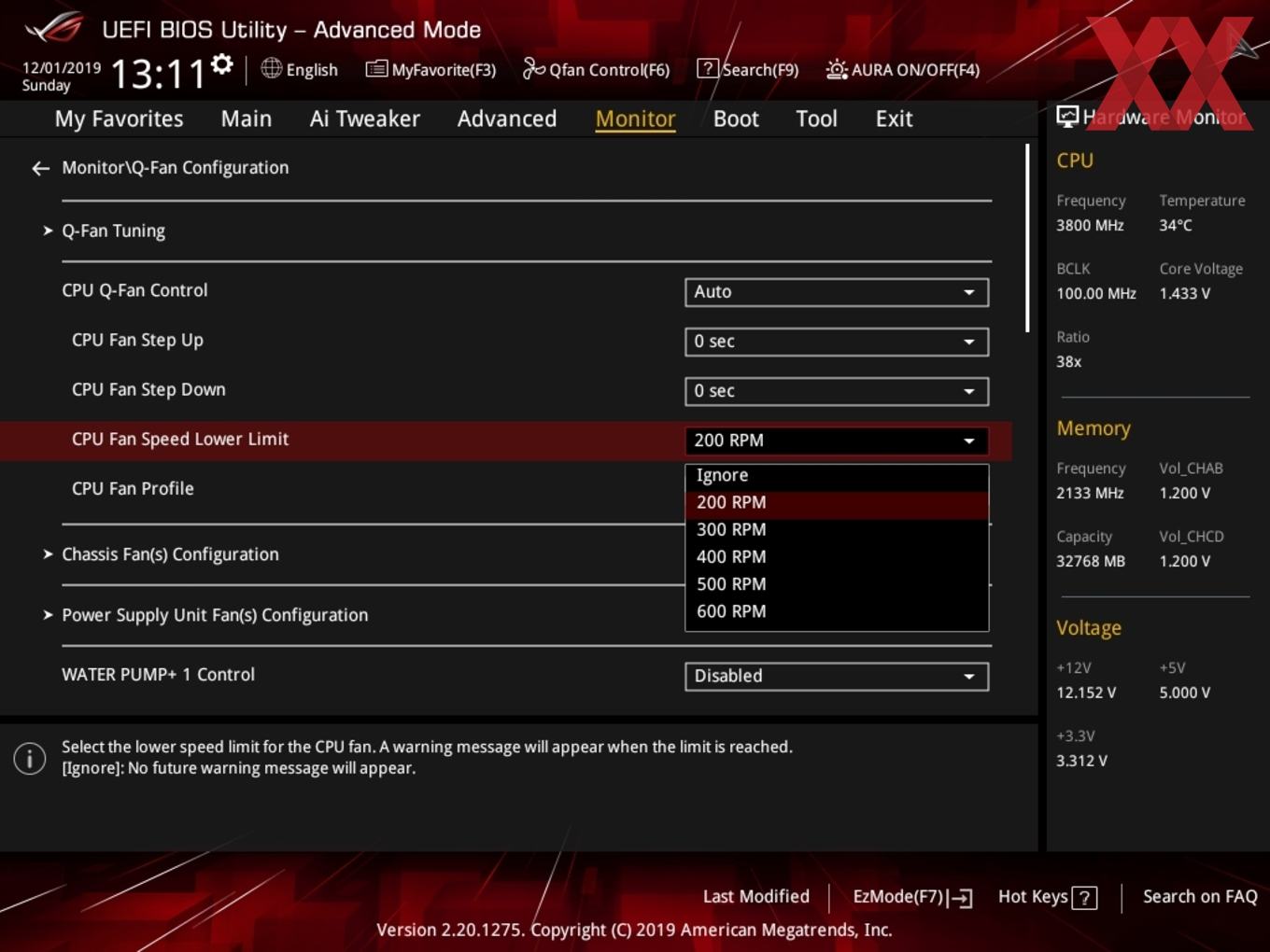Click memory capacity 32768 MB
The image size is (1270, 952).
1091,561
